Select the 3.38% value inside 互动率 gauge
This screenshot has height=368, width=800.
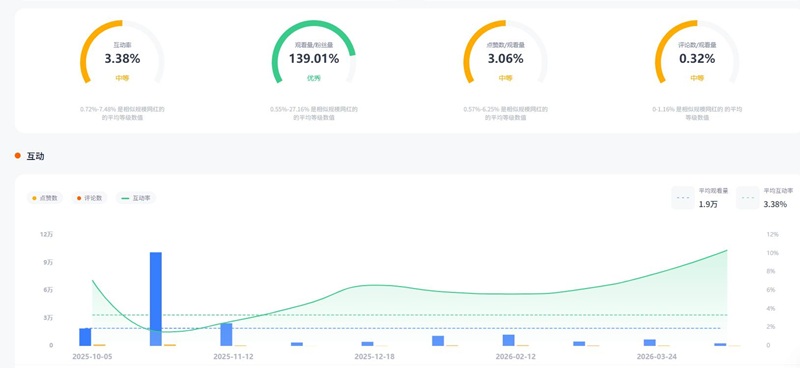coord(122,59)
